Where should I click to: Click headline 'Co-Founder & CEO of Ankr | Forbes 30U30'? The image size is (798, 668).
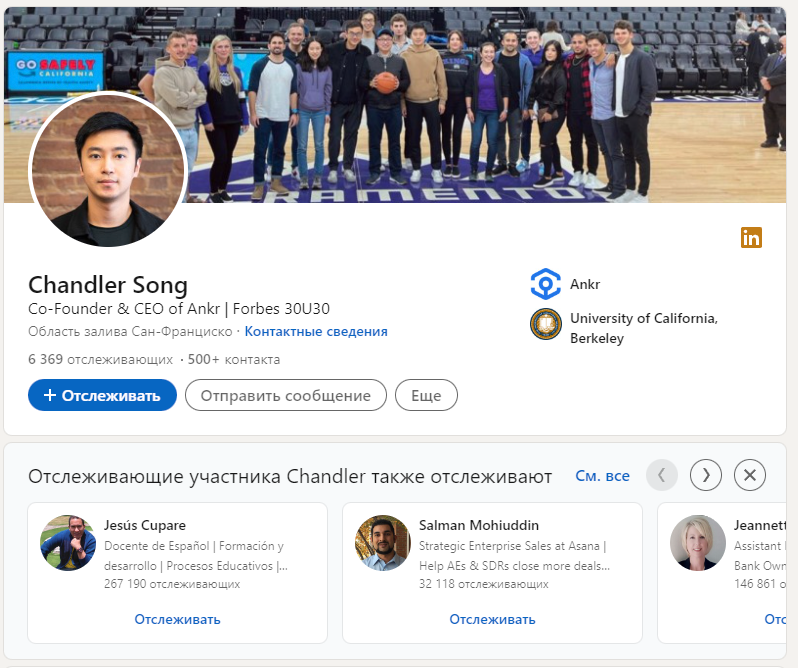click(179, 309)
